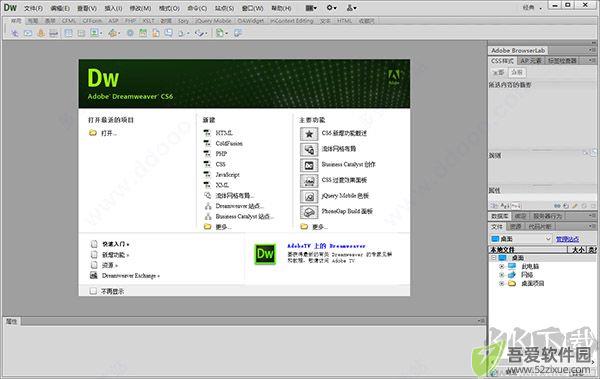Switch to the Spry insert tab

click(183, 21)
